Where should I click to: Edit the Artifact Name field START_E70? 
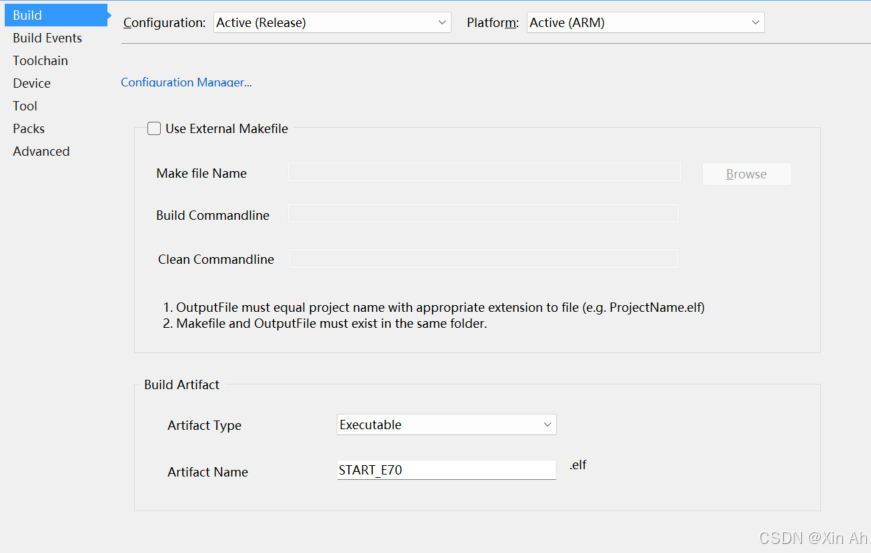[446, 470]
